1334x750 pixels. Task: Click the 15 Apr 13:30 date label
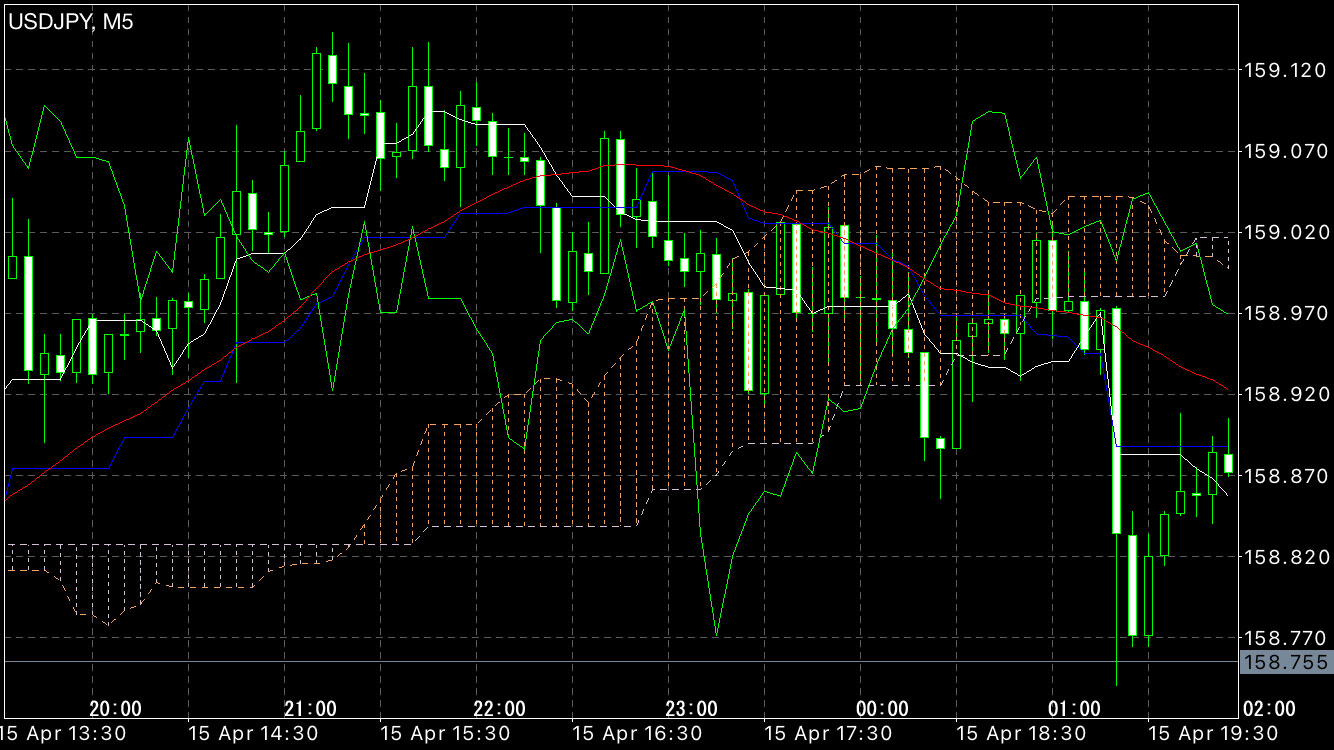coord(66,733)
